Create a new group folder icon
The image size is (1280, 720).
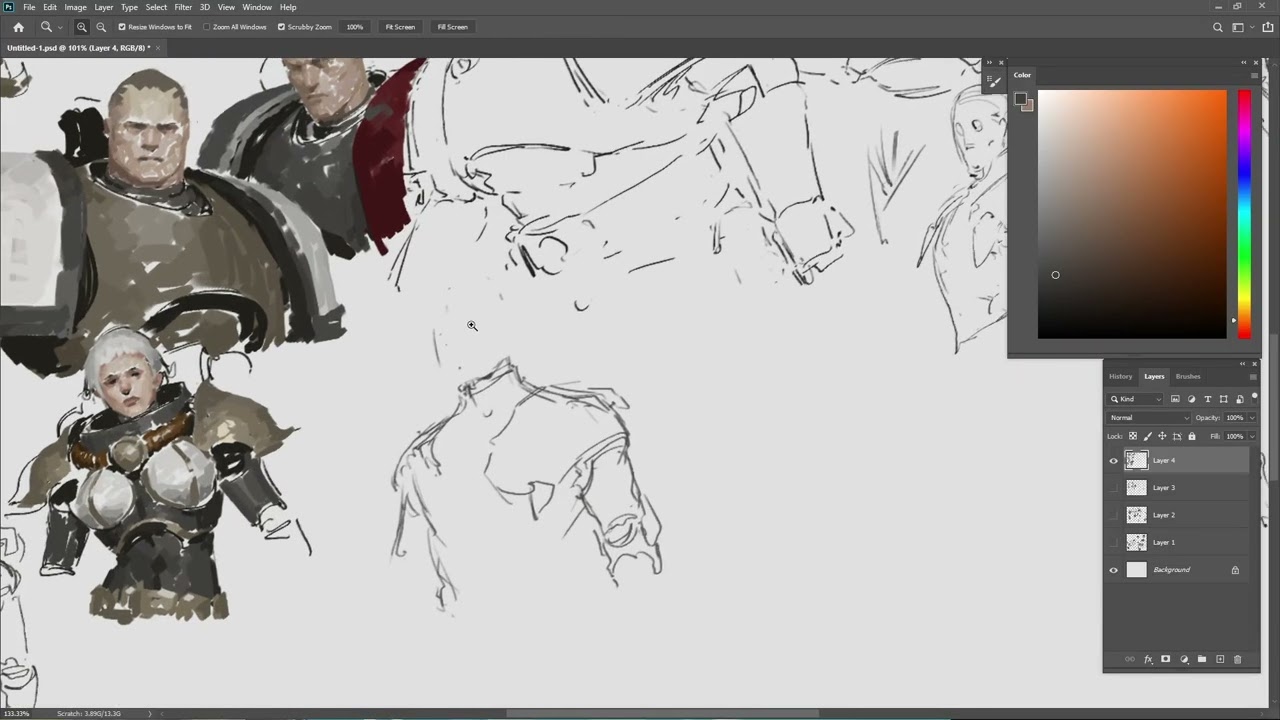(1202, 659)
